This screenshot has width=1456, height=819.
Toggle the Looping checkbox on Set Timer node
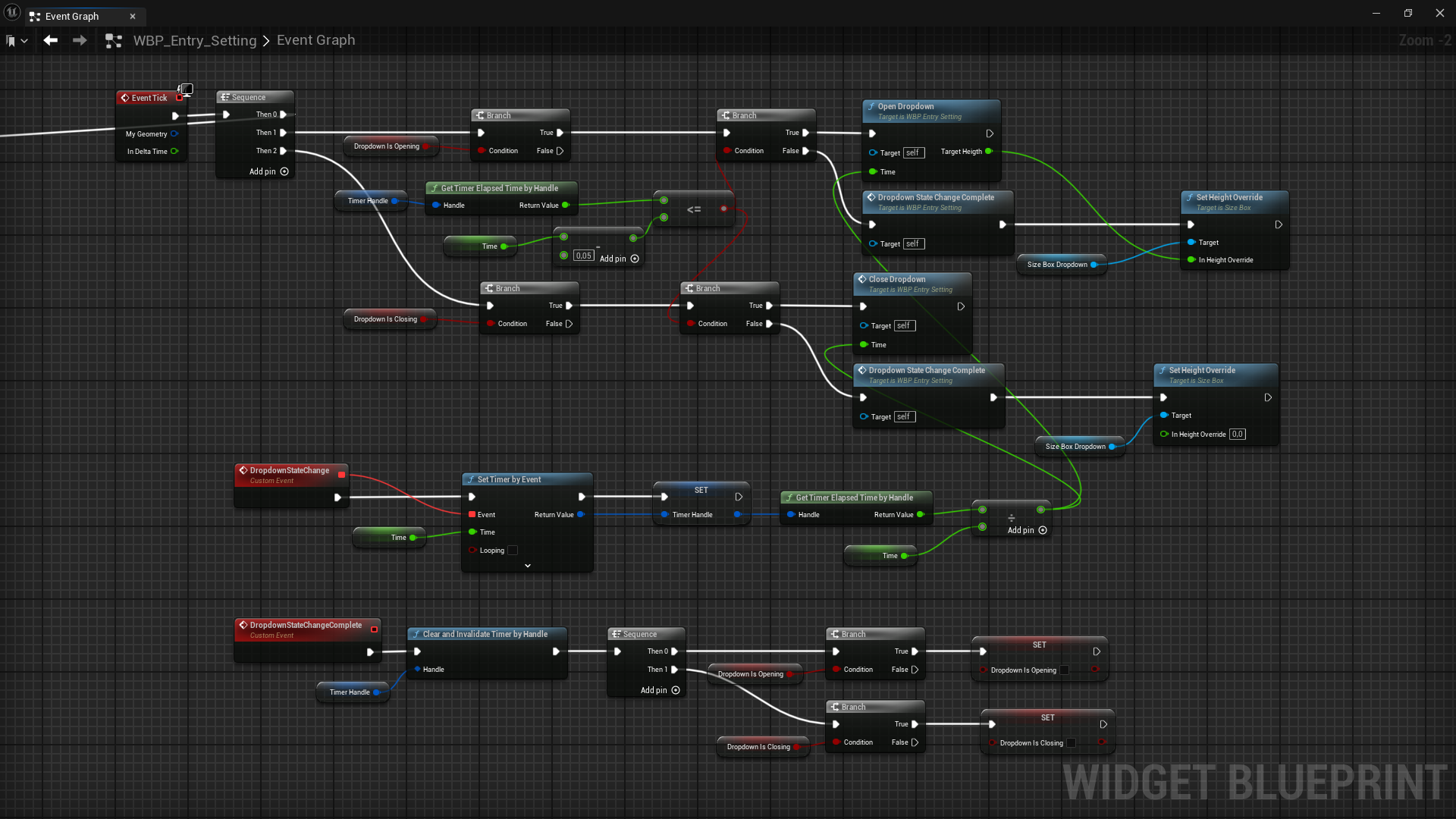[x=513, y=551]
